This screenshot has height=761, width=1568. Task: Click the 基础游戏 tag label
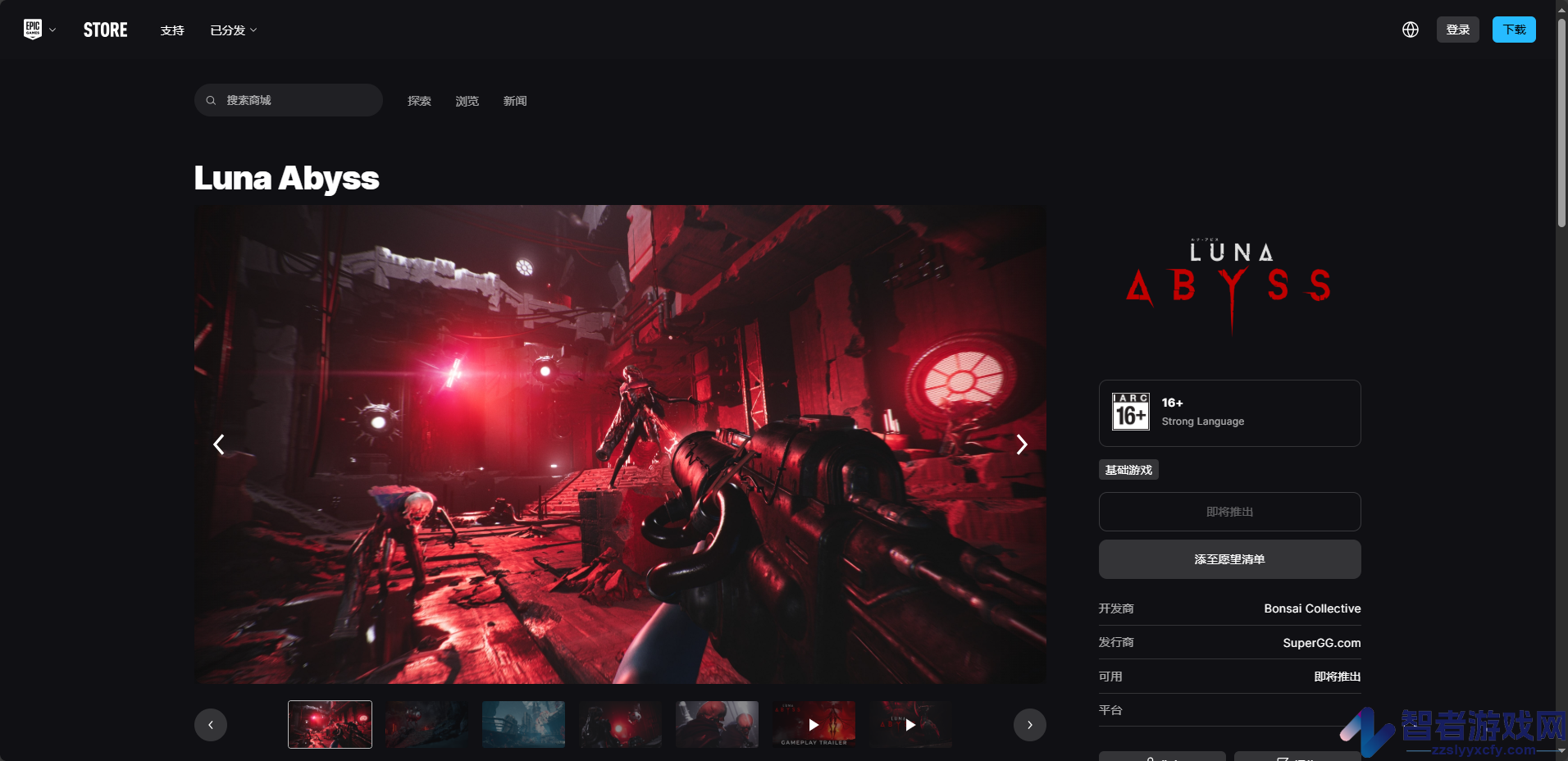point(1128,470)
